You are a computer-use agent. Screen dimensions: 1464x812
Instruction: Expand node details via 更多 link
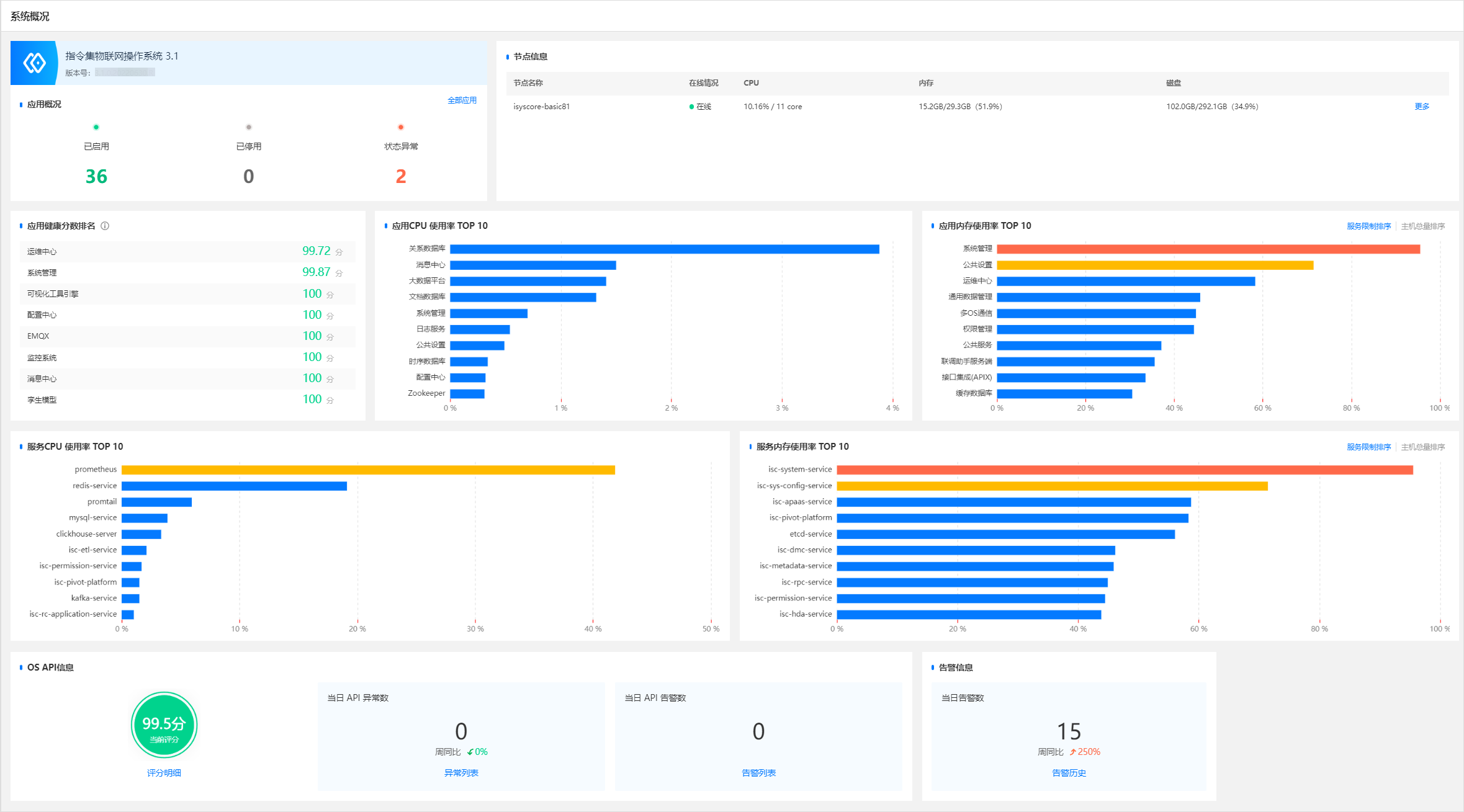point(1421,107)
